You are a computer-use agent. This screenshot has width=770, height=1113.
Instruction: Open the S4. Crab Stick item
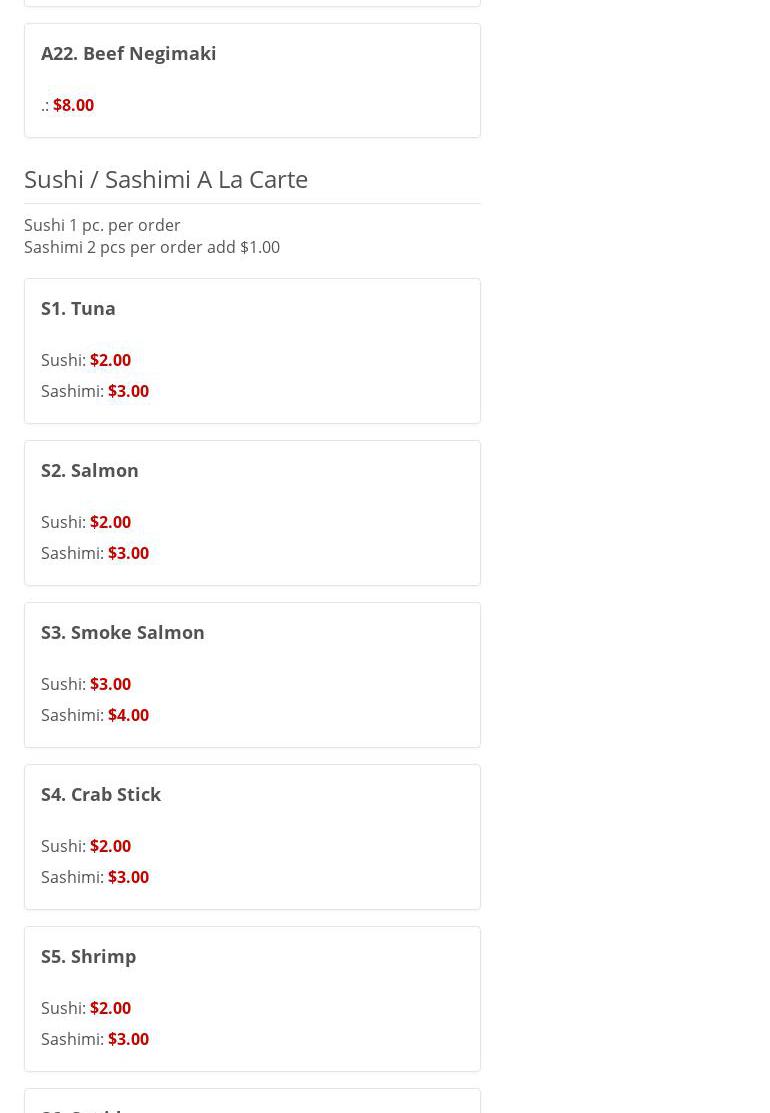101,794
